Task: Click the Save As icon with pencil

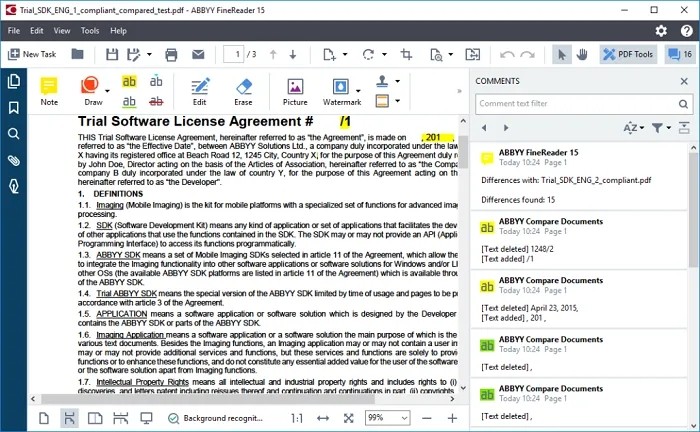Action: 133,54
